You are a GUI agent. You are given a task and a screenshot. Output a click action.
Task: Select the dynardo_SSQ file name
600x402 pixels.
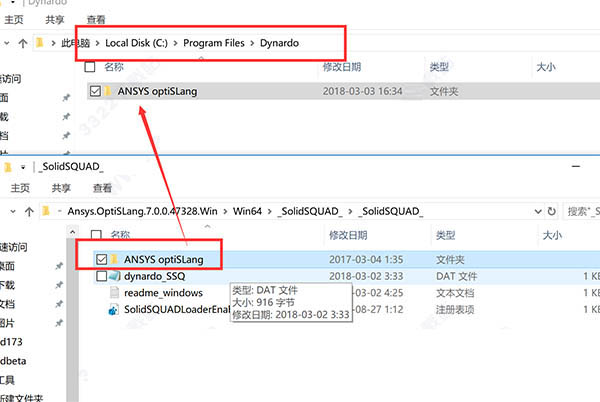[154, 276]
